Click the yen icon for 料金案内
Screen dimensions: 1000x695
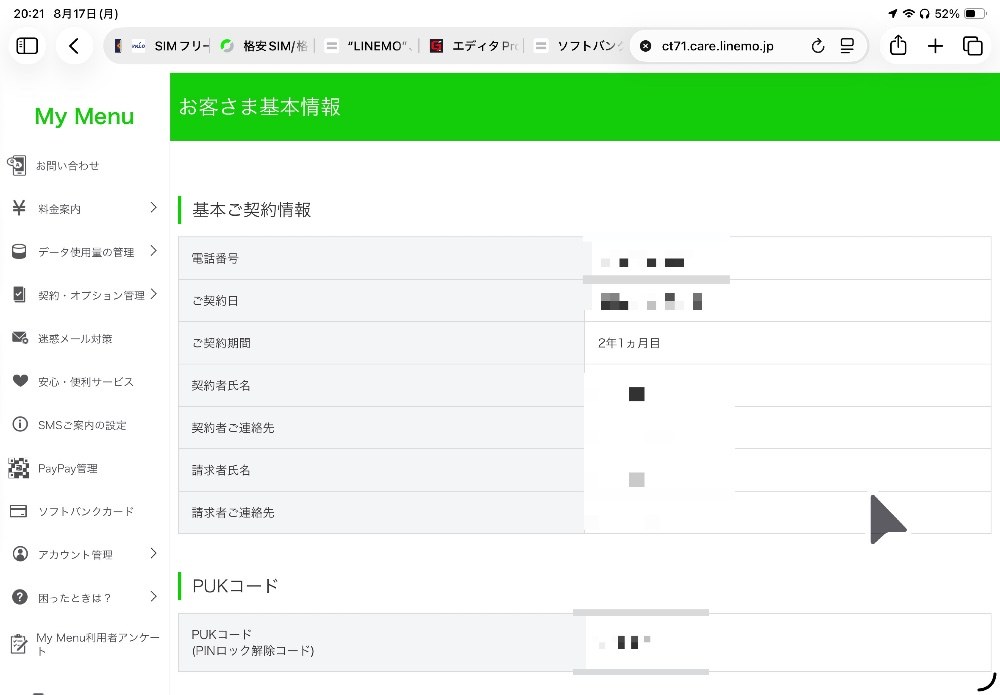(x=19, y=208)
